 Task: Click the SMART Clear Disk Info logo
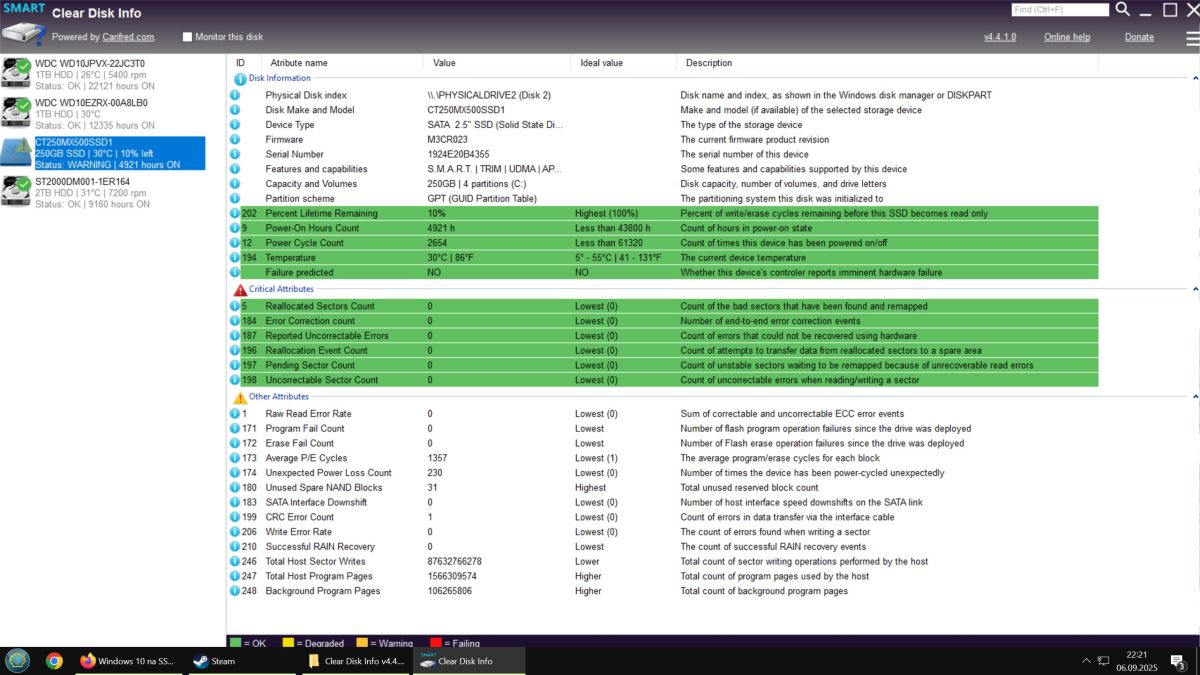click(23, 23)
